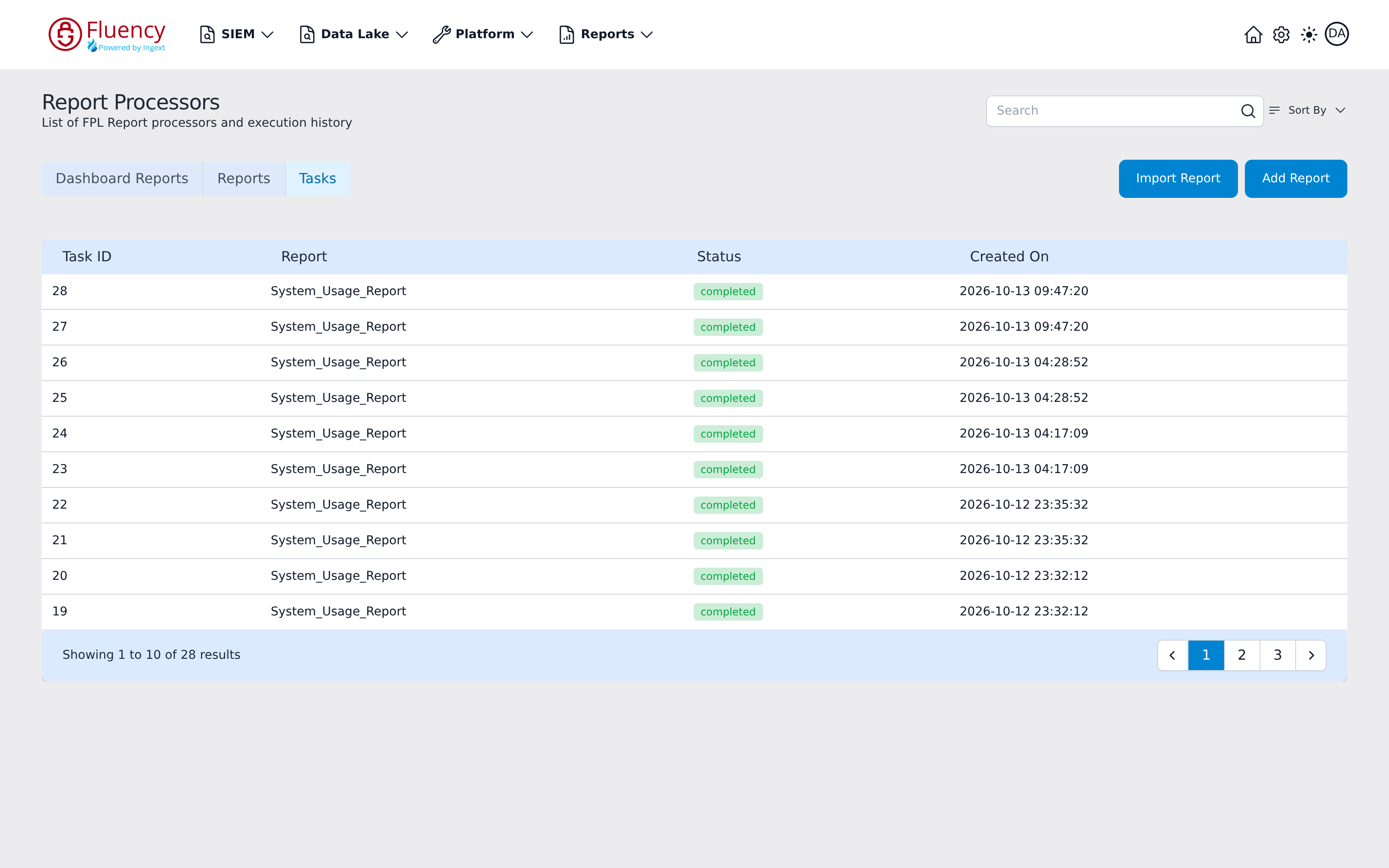The height and width of the screenshot is (868, 1389).
Task: Open the settings gear icon
Action: point(1281,34)
